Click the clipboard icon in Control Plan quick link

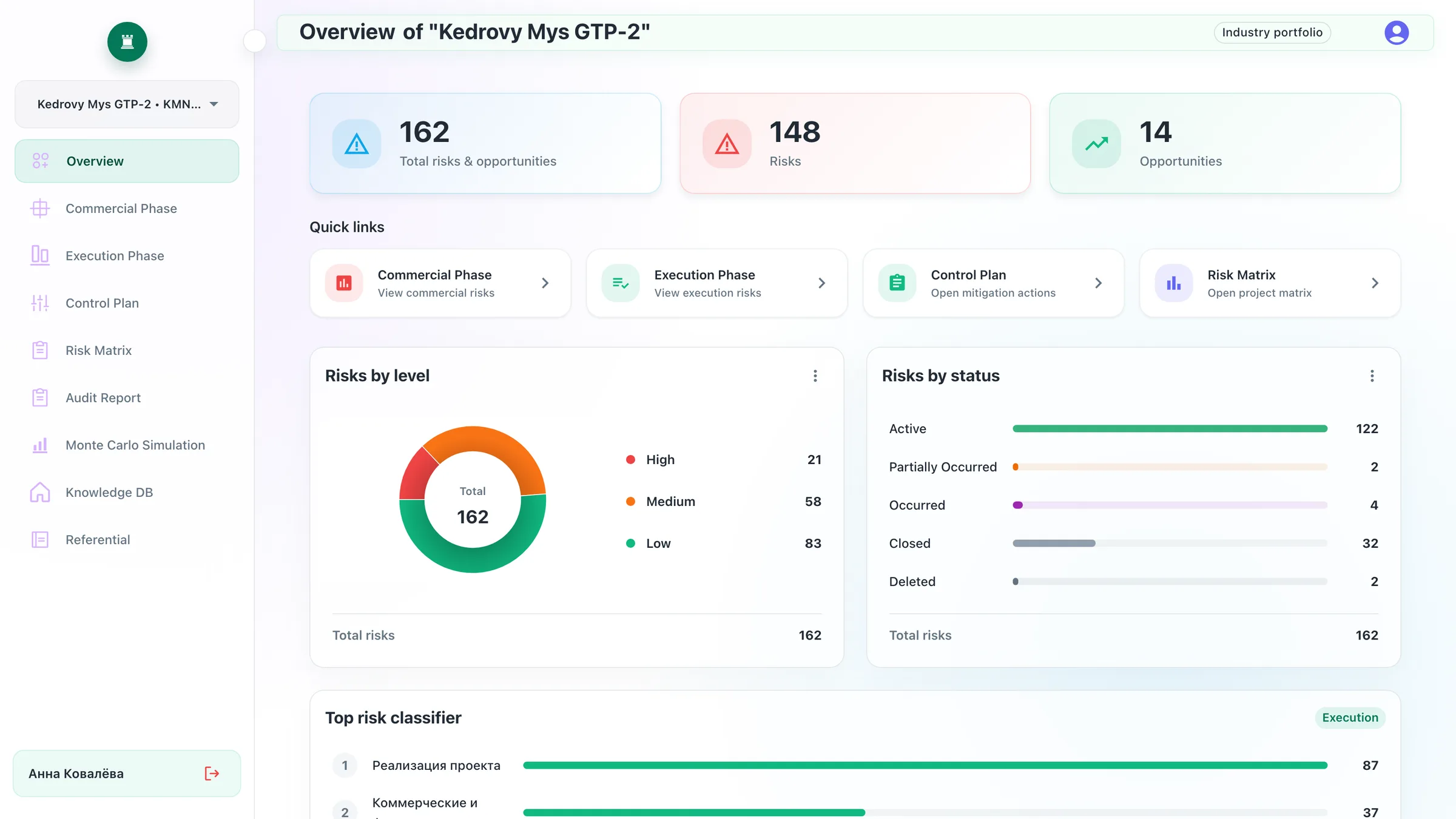tap(897, 283)
